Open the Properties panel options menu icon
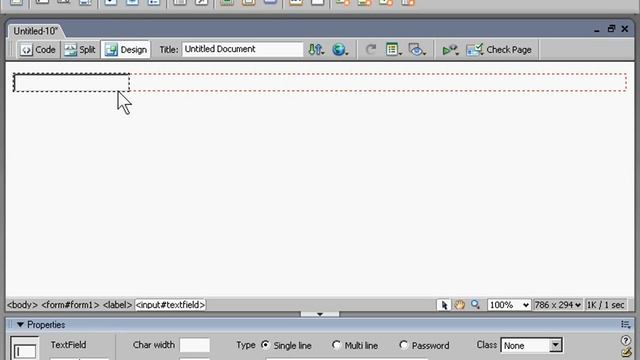Screen dimensions: 640x360 click(625, 324)
